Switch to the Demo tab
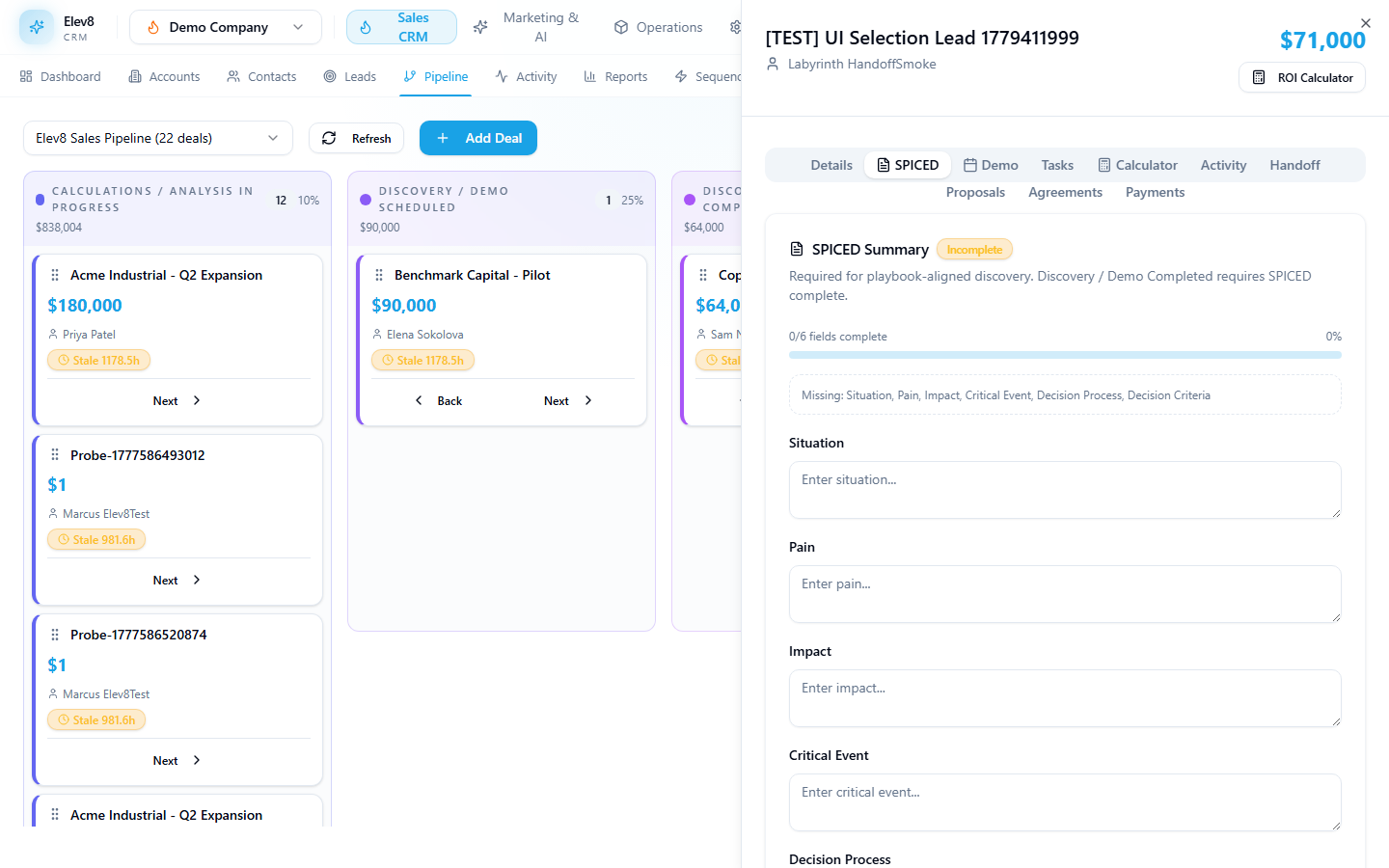Image resolution: width=1389 pixels, height=868 pixels. 991,165
